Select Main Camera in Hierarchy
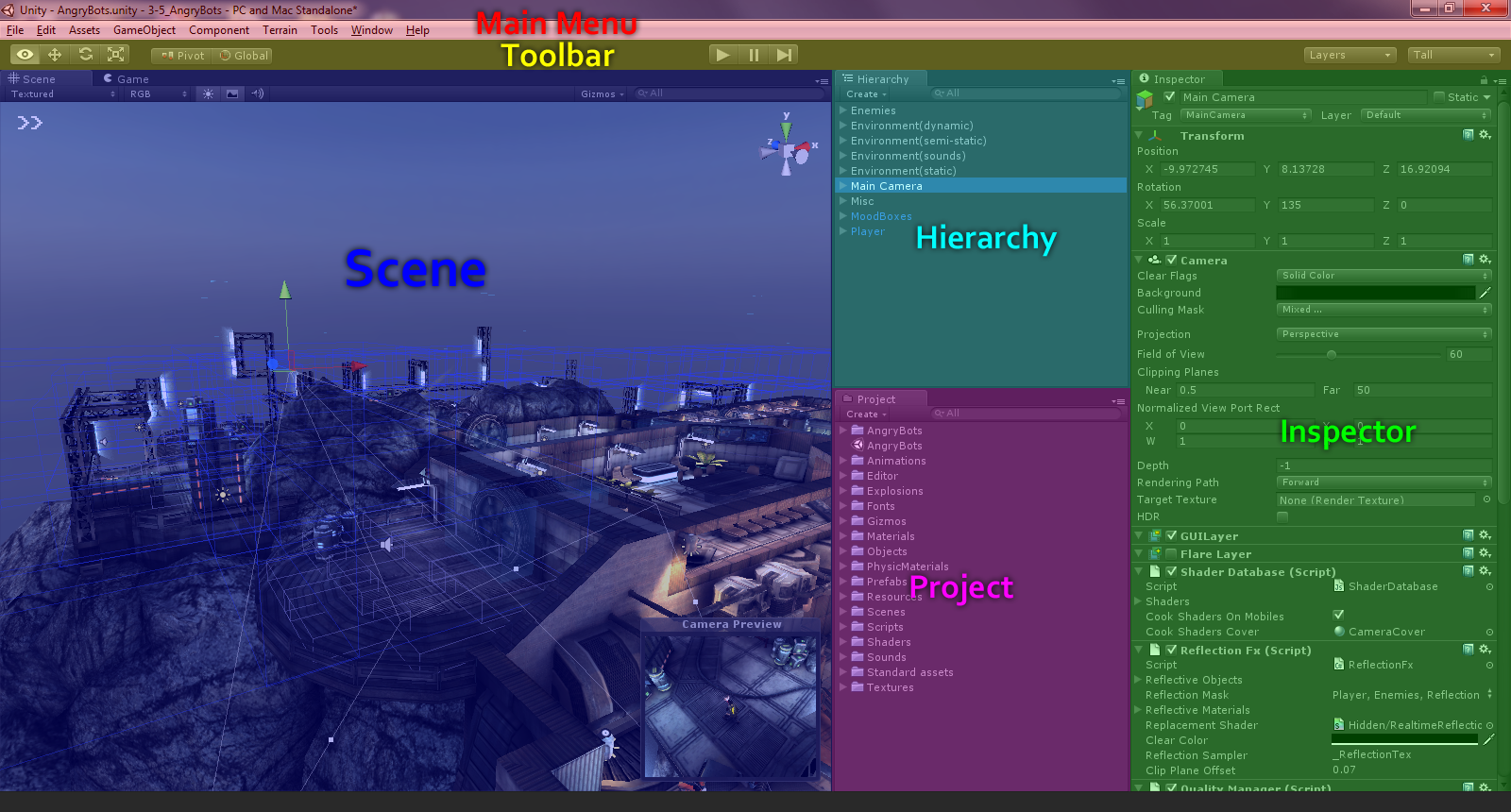The height and width of the screenshot is (812, 1511). pos(981,186)
